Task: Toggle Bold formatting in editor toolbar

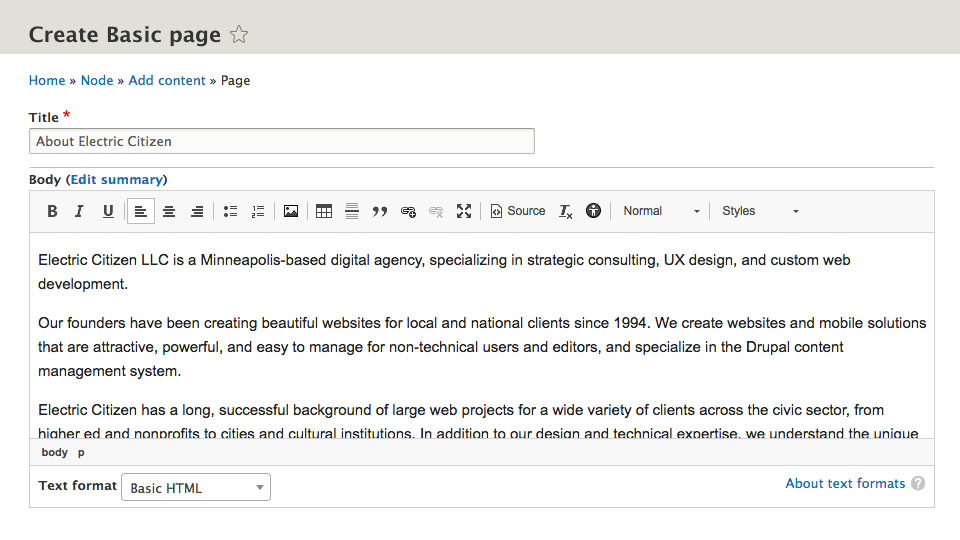Action: pos(52,211)
